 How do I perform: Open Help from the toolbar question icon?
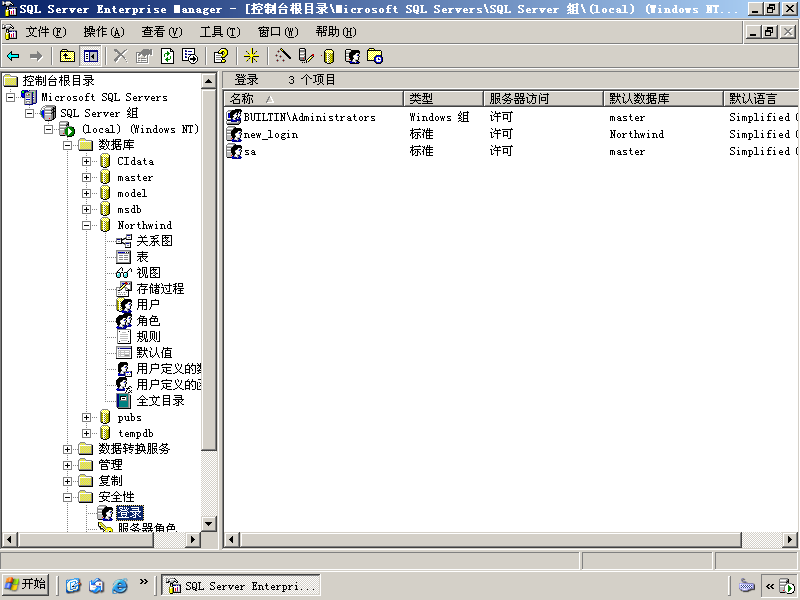(221, 56)
